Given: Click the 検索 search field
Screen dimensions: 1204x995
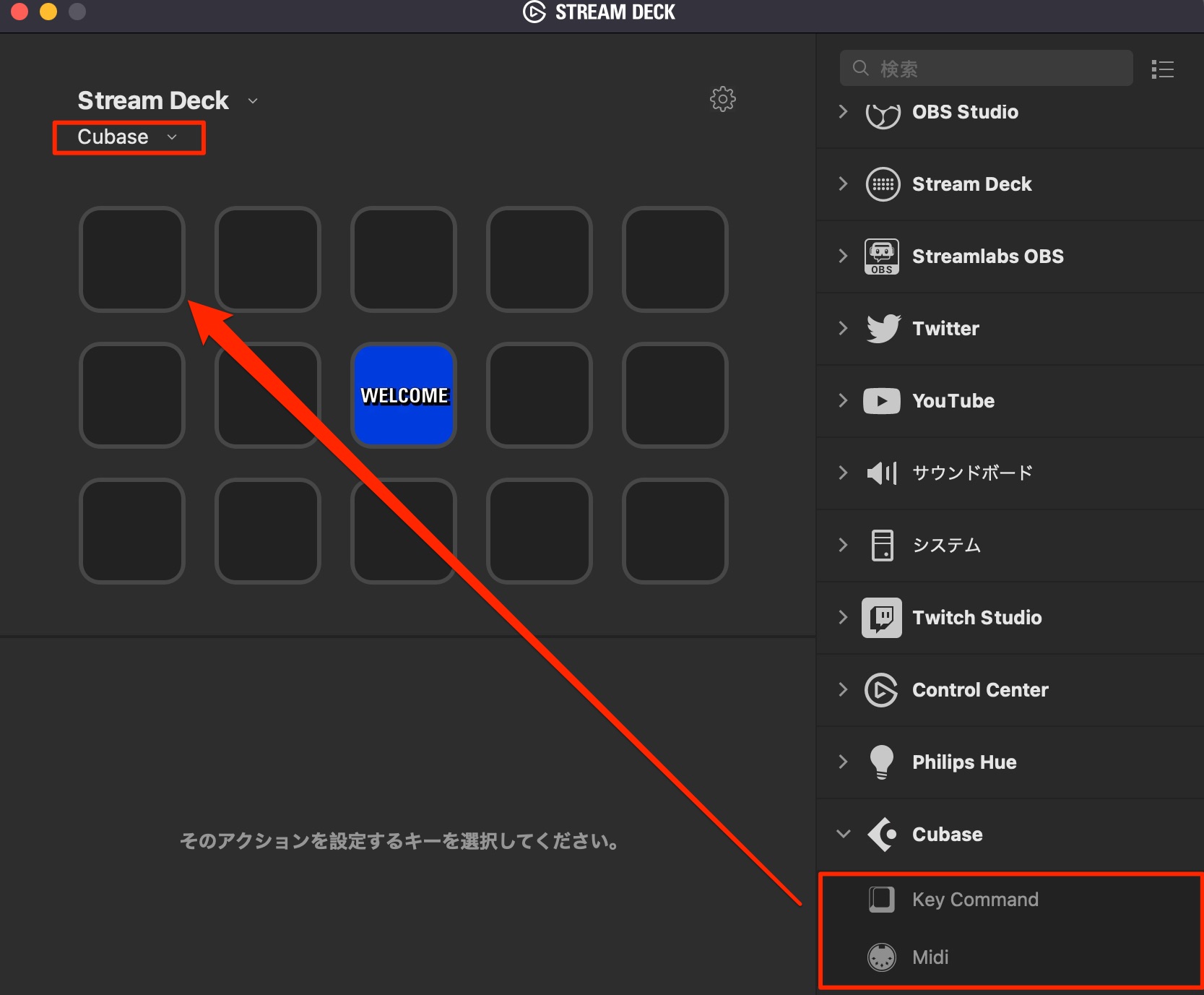Looking at the screenshot, I should (x=986, y=68).
